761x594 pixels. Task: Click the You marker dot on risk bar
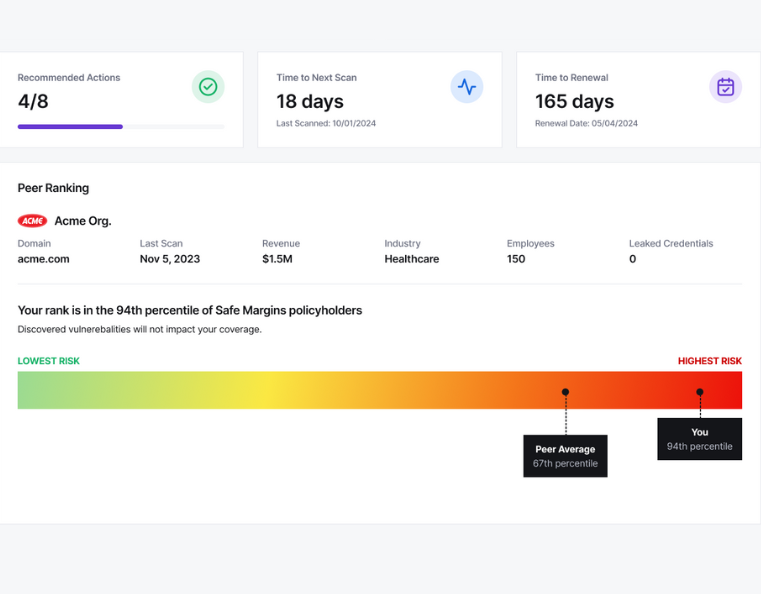(x=699, y=392)
